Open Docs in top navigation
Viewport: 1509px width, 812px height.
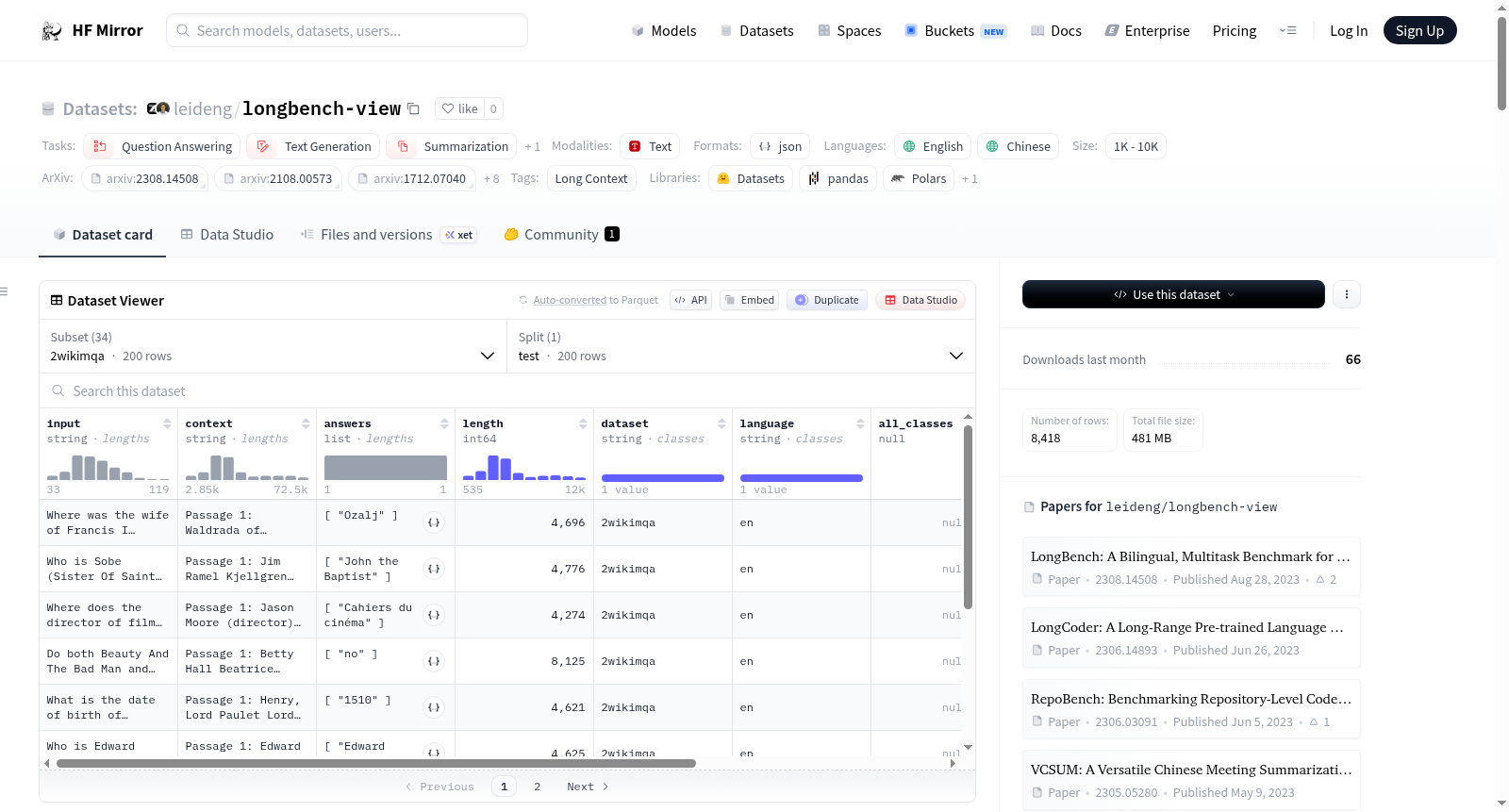click(1056, 31)
